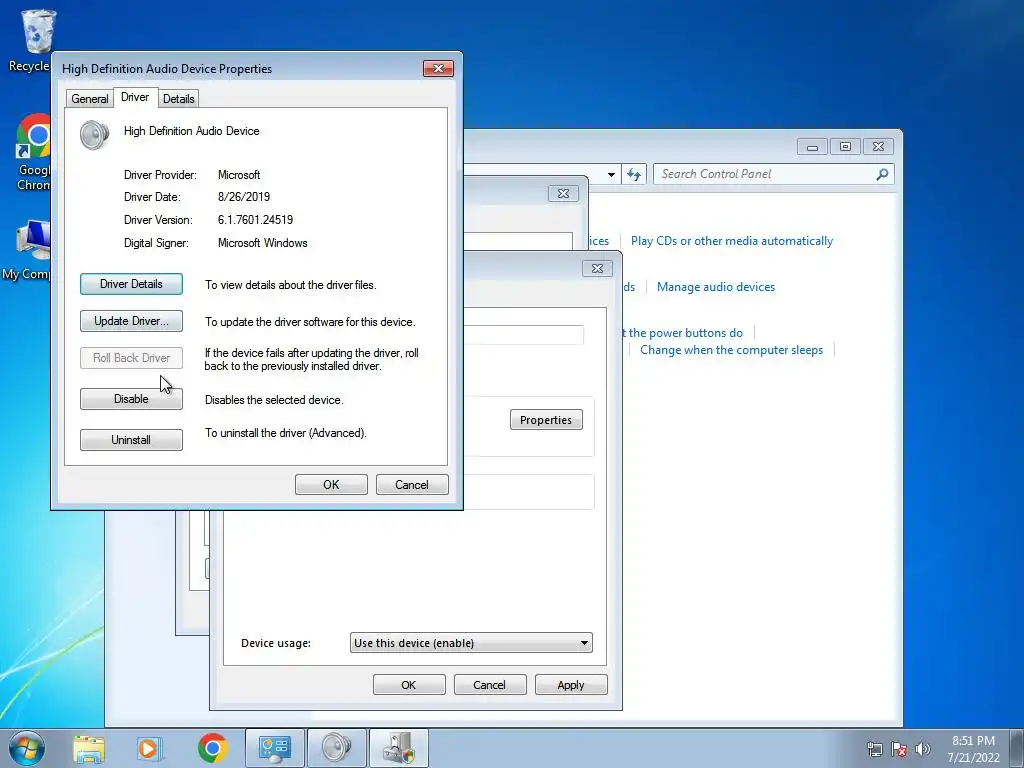The image size is (1024, 768).
Task: Switch to the device properties taskbar button
Action: point(398,748)
